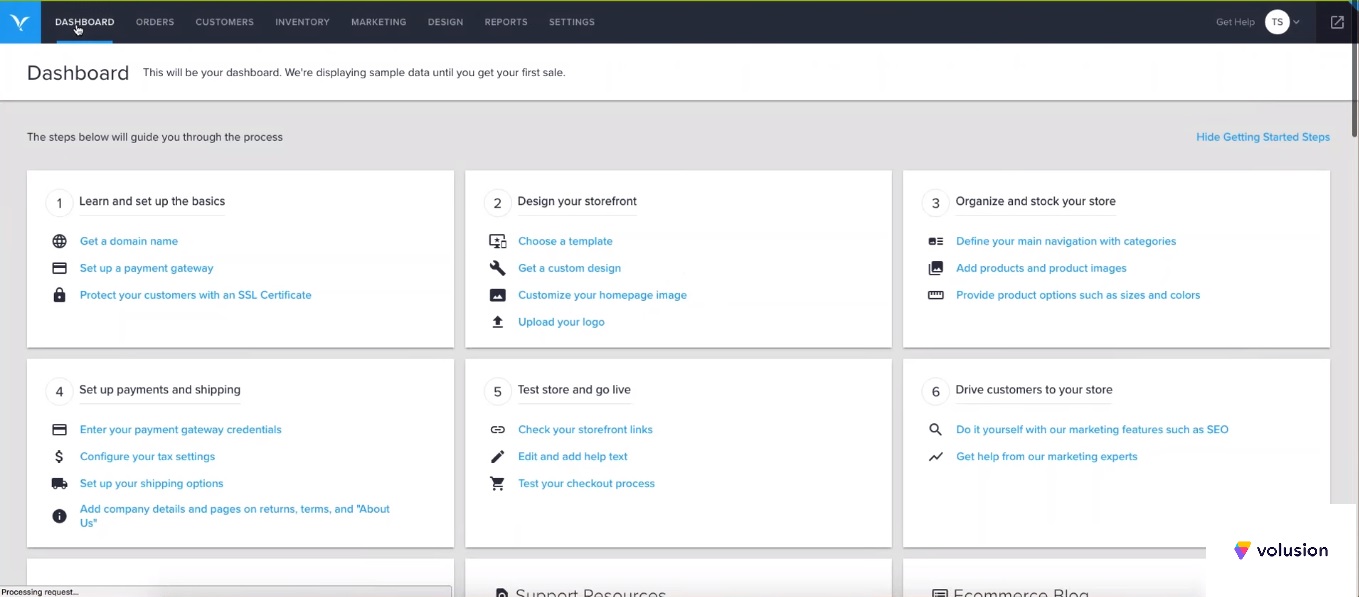Image resolution: width=1359 pixels, height=597 pixels.
Task: Click the Volusion logo icon in top-left
Action: click(x=20, y=22)
